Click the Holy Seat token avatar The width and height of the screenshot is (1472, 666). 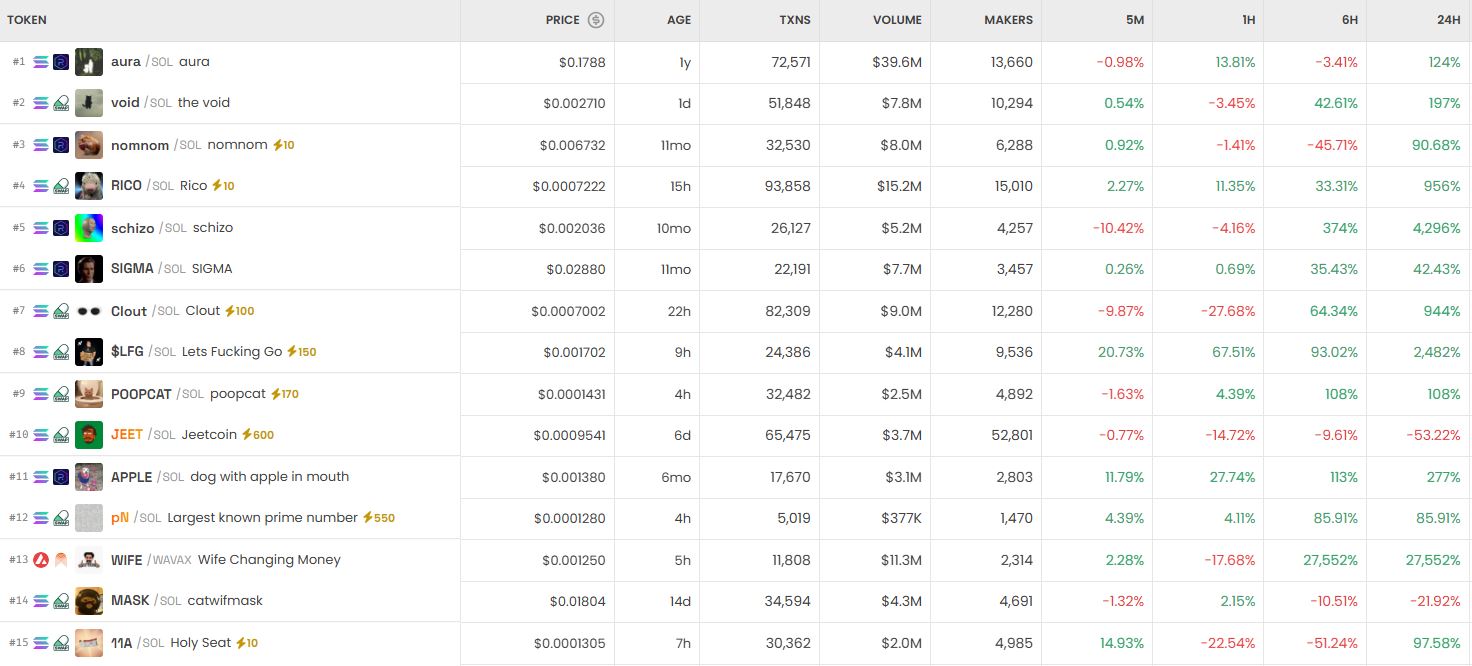point(89,643)
